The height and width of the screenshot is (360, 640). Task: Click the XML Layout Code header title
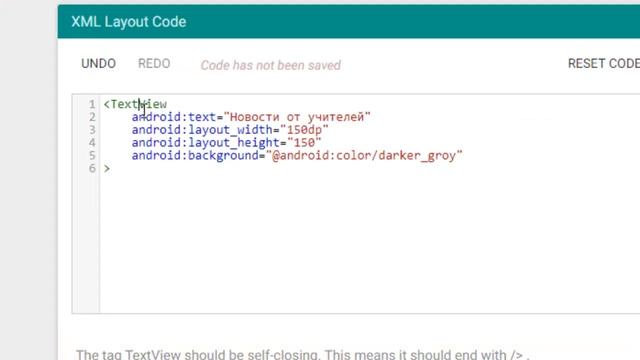(x=129, y=22)
